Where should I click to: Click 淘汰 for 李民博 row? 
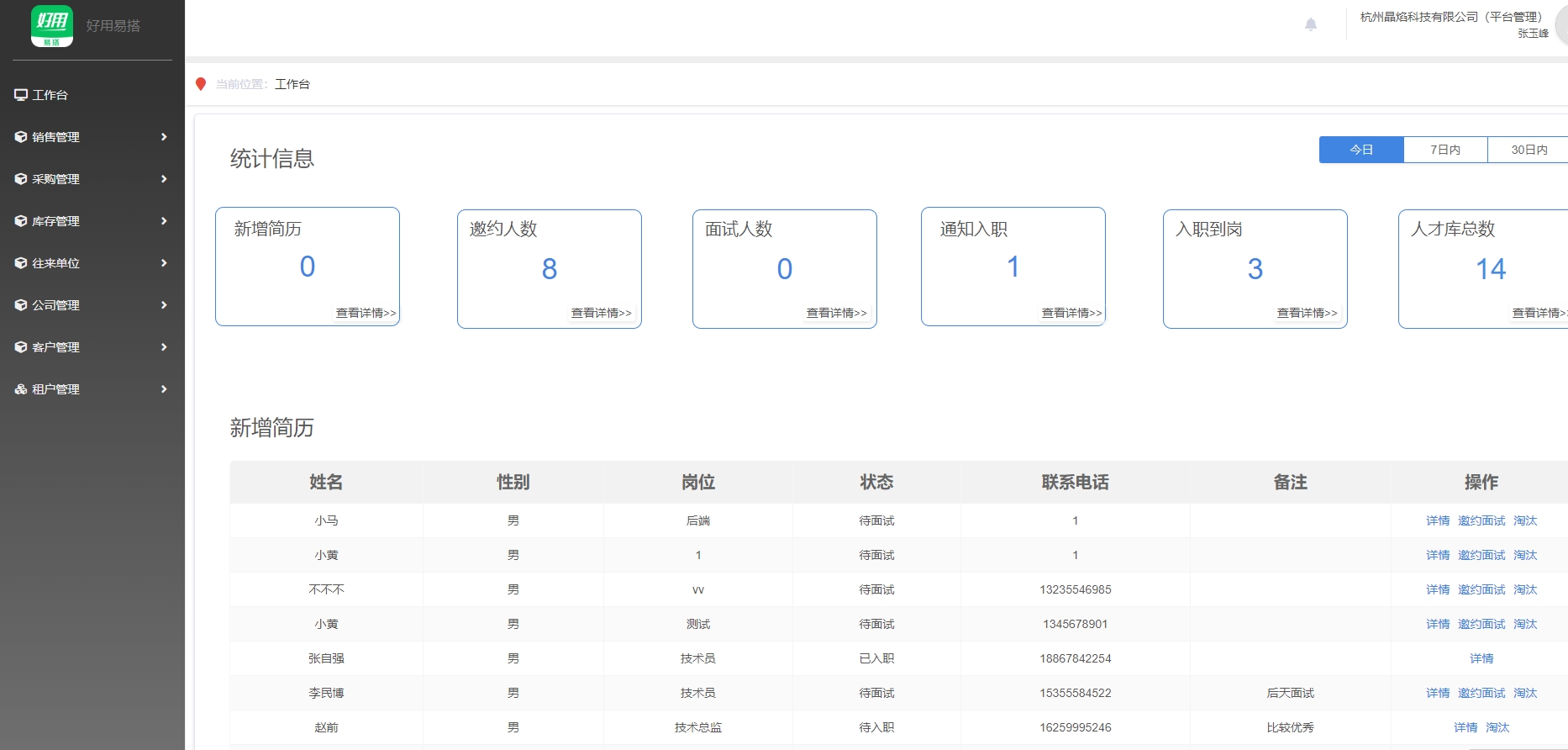pyautogui.click(x=1525, y=693)
